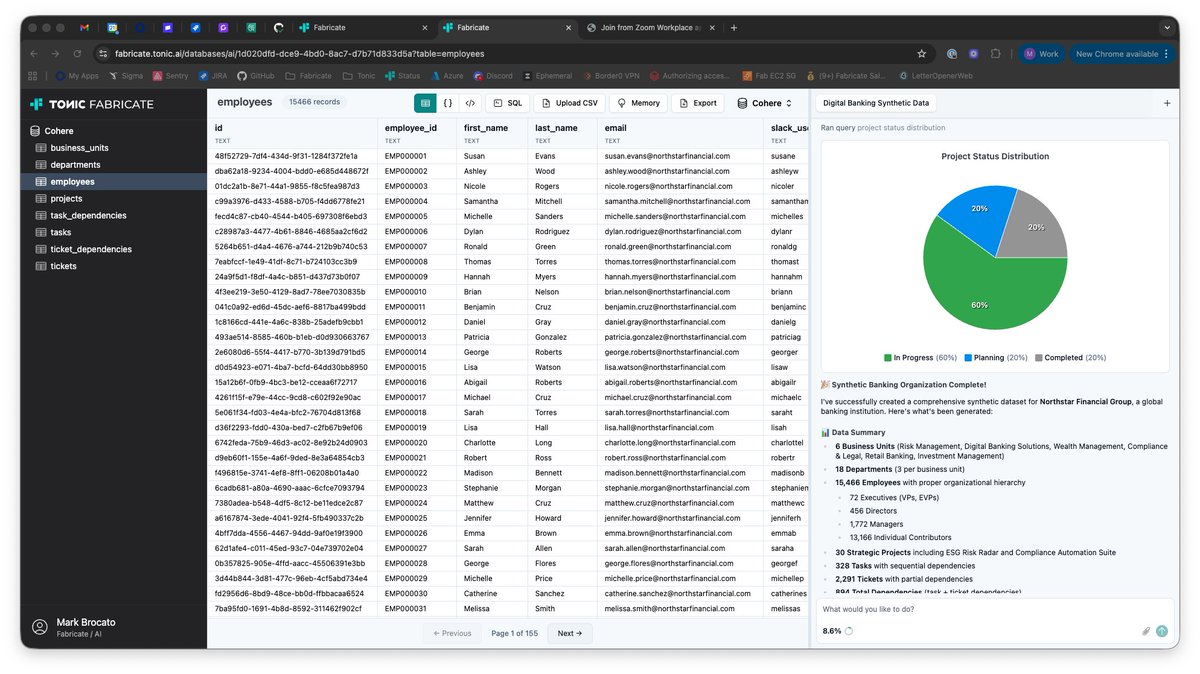The image size is (1200, 674).
Task: Reload the page with the refresh icon
Action: point(78,54)
